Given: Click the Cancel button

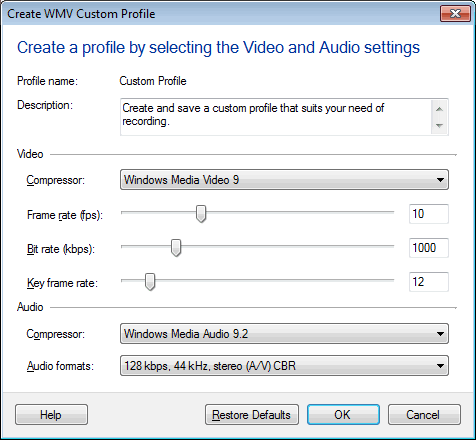Looking at the screenshot, I should click(424, 415).
